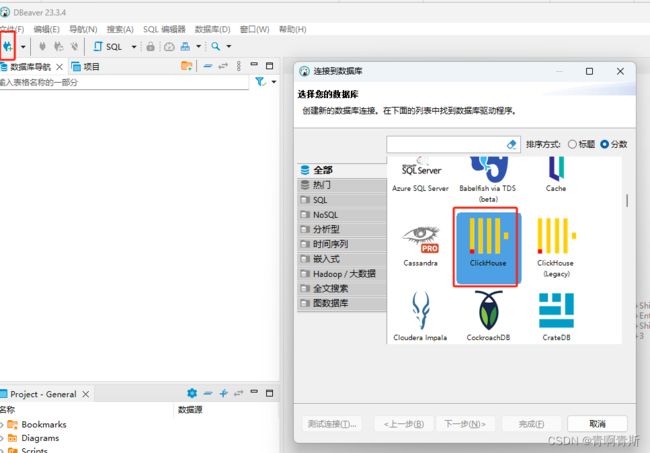The width and height of the screenshot is (650, 453).
Task: Click the dashboard gauge toolbar icon
Action: pyautogui.click(x=169, y=46)
